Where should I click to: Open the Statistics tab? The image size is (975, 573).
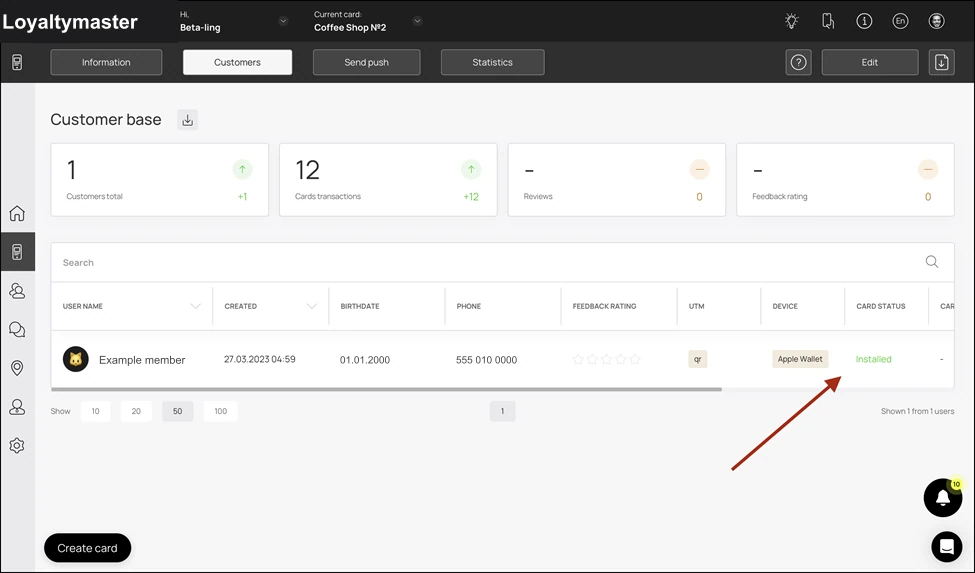click(x=492, y=62)
